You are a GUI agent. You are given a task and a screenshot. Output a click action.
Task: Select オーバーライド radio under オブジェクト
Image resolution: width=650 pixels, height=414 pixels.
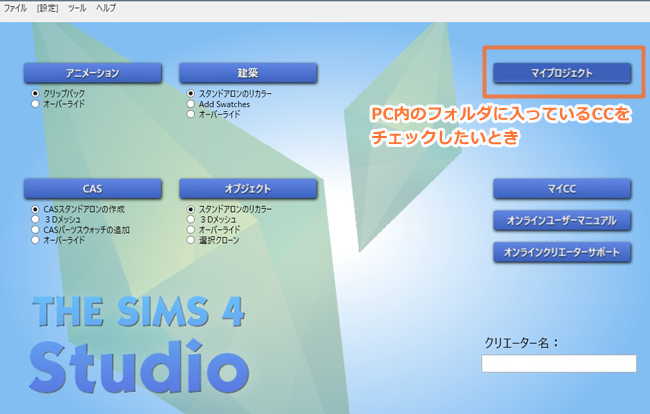point(190,230)
